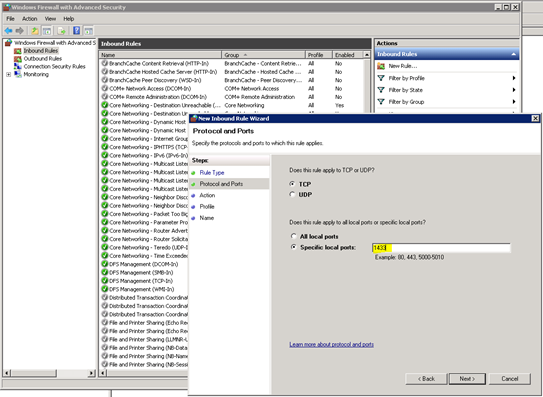Viewport: 543px width, 397px height.
Task: Sort by the Profile column header
Action: tap(319, 55)
